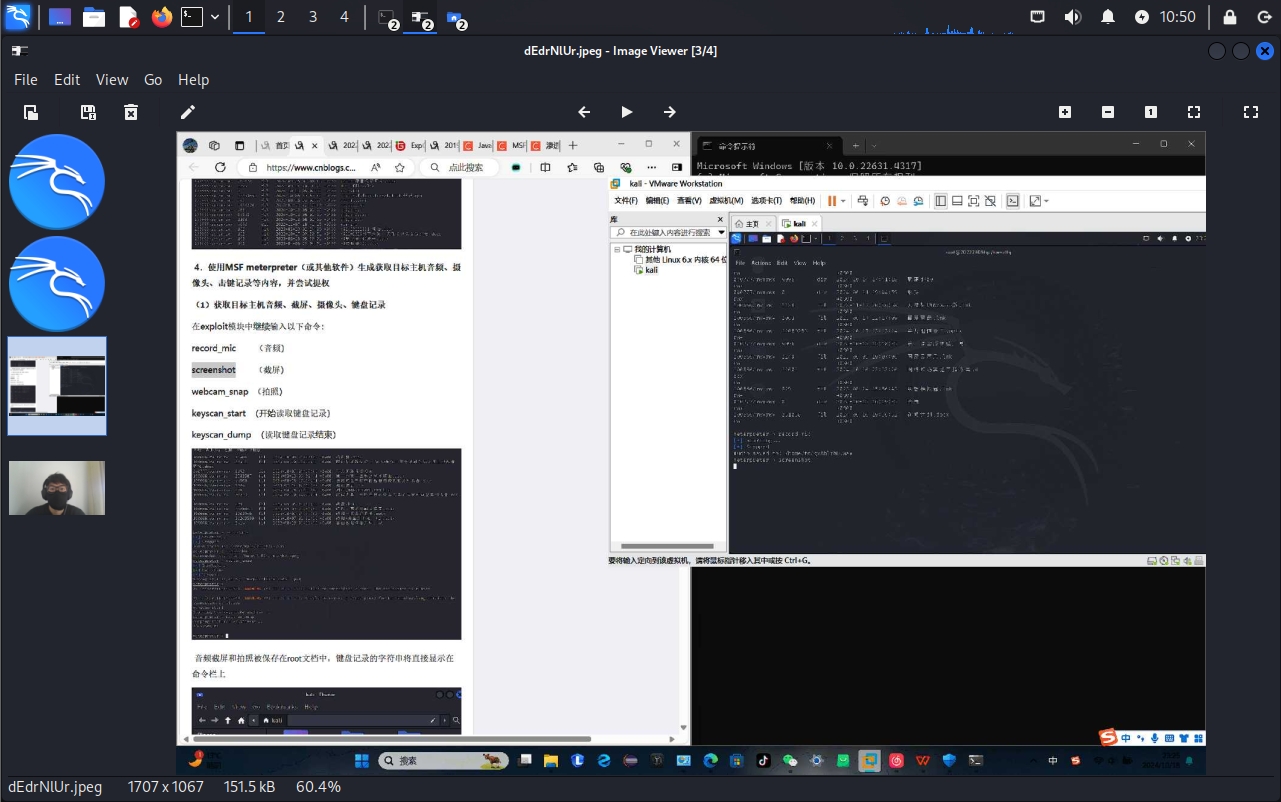Viewport: 1281px width, 802px height.
Task: Click the webcam_snap command text in the article
Action: (220, 392)
